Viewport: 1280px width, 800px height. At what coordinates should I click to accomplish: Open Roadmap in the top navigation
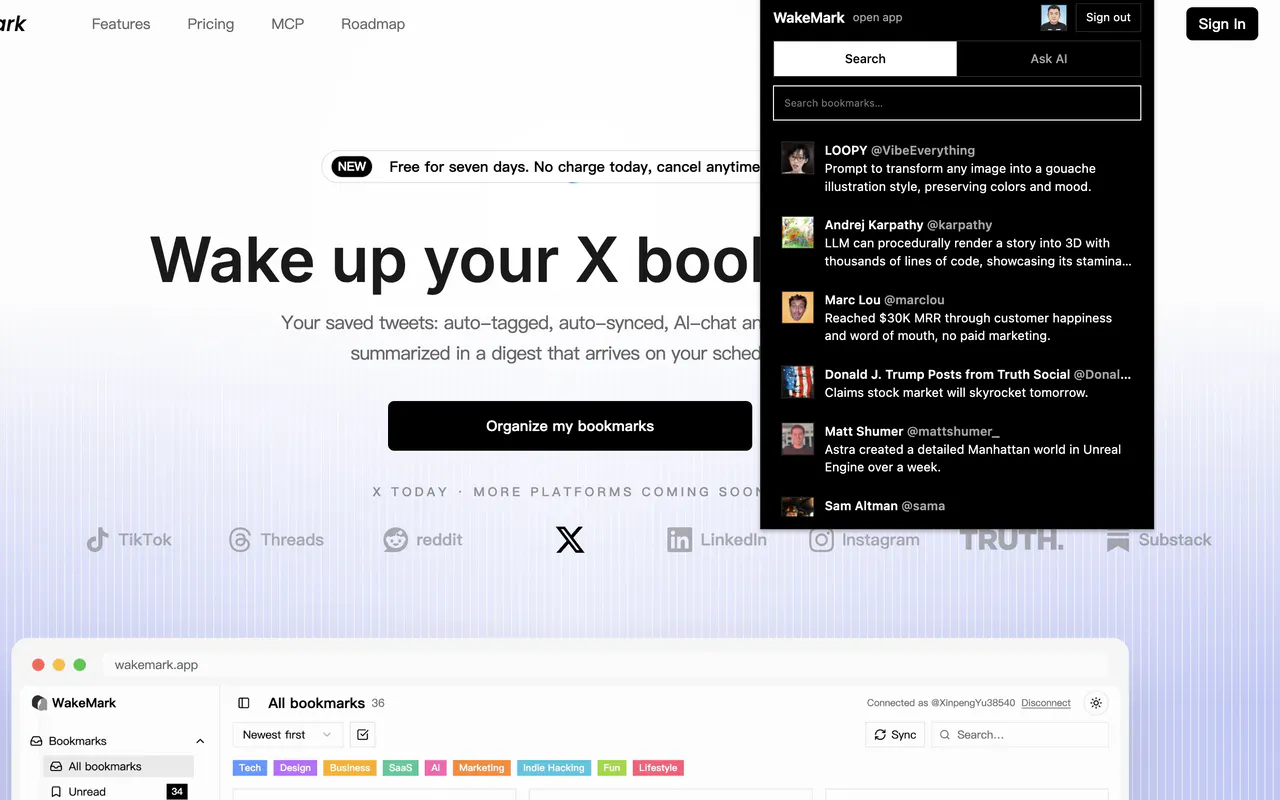[x=373, y=24]
